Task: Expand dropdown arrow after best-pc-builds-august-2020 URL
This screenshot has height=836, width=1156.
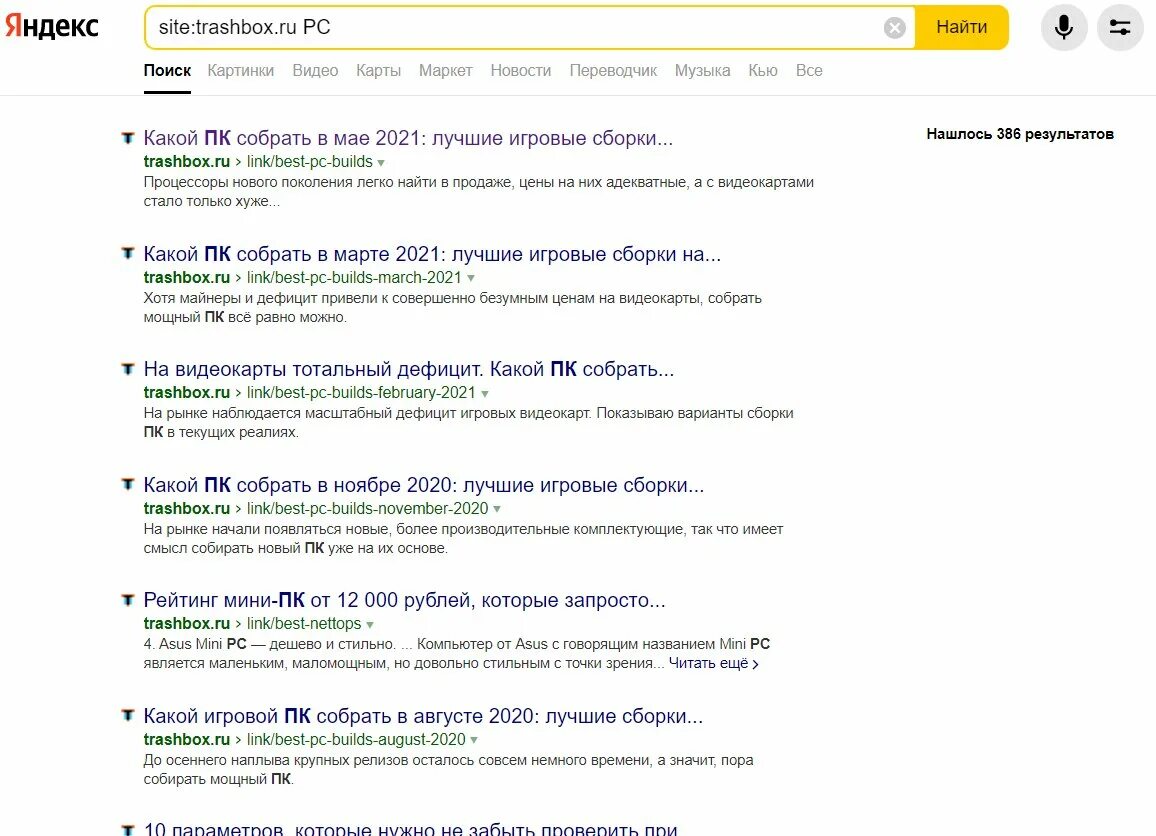Action: [x=474, y=740]
